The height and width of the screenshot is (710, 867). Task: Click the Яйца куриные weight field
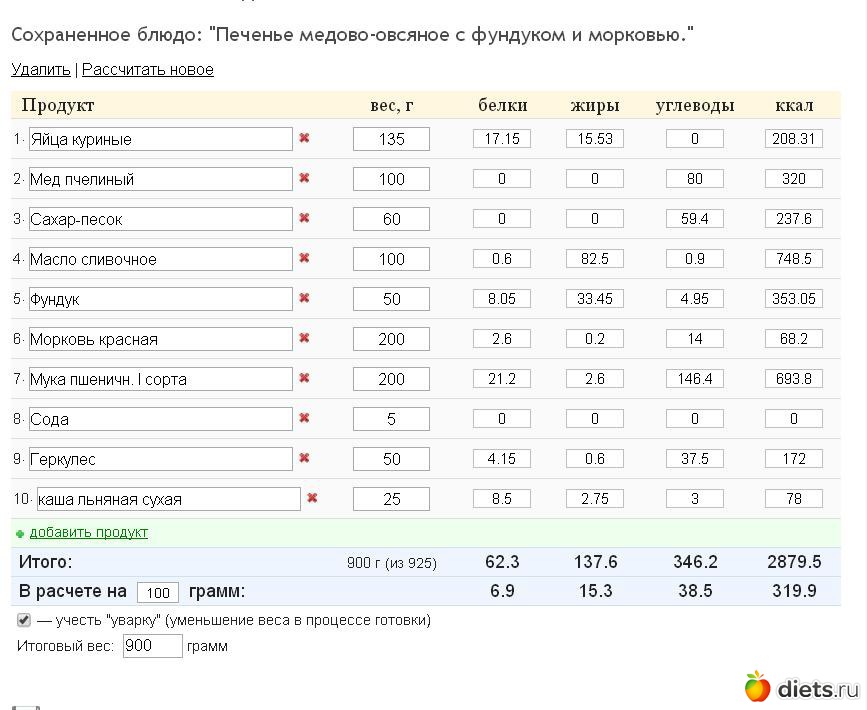(x=391, y=139)
